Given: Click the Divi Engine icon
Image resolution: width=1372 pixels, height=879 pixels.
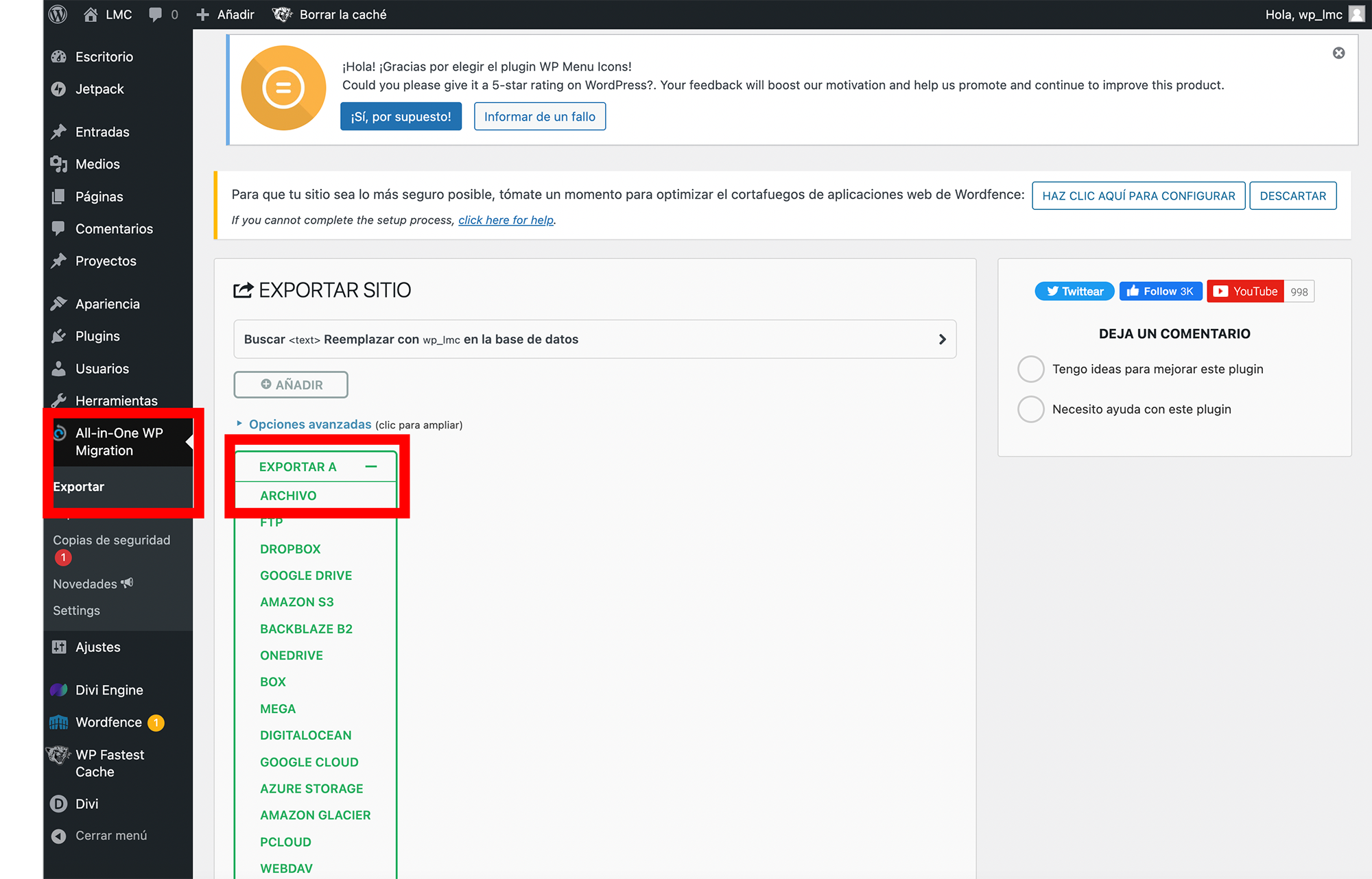Looking at the screenshot, I should (59, 690).
